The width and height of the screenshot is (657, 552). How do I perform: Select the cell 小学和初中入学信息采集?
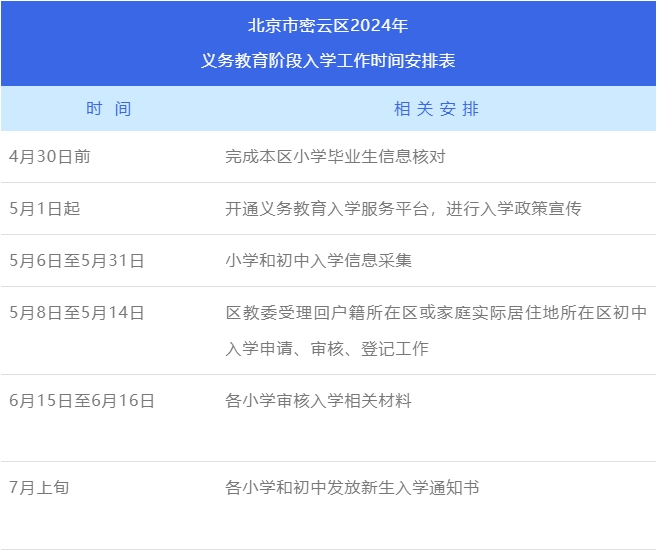318,260
